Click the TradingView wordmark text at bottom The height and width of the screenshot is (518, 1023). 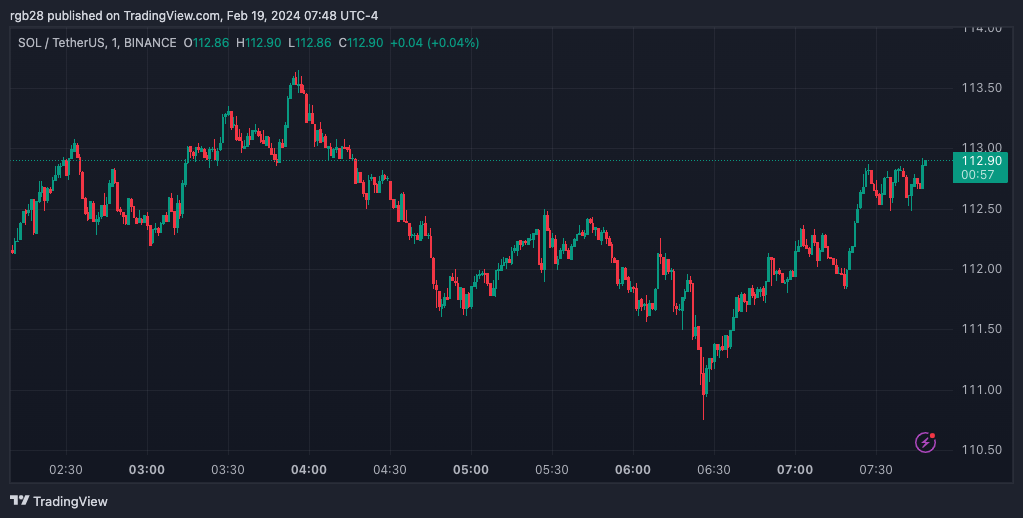pos(70,501)
